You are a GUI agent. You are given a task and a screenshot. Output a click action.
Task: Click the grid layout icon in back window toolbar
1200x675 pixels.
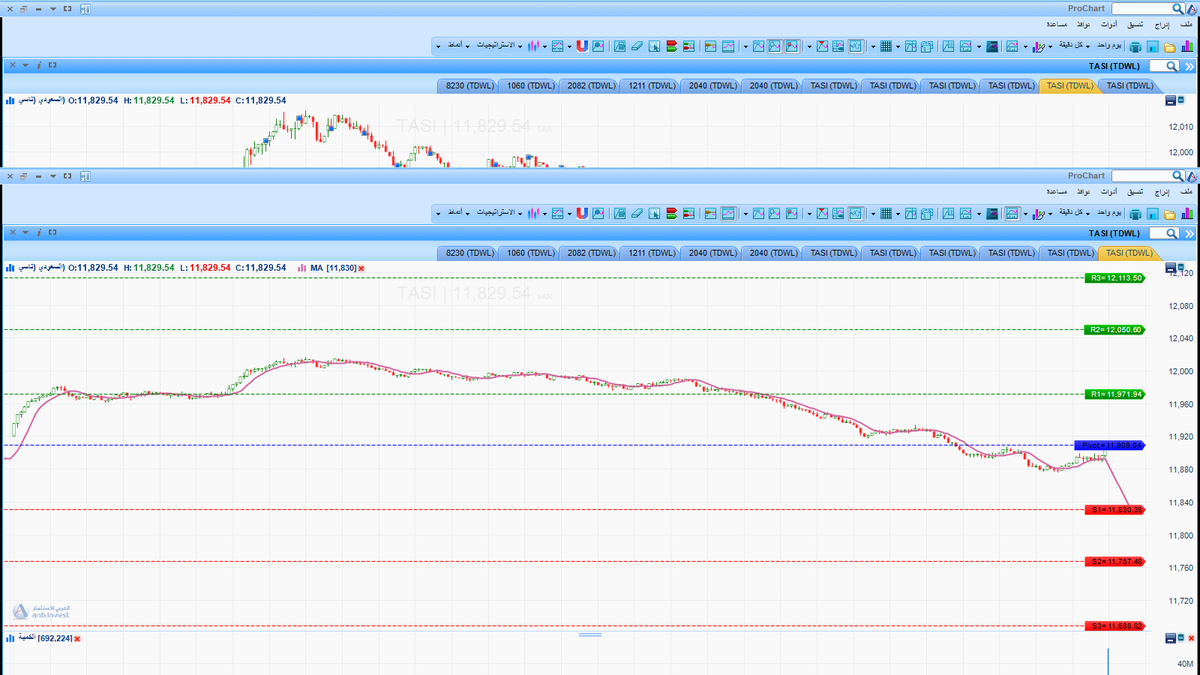pos(886,46)
